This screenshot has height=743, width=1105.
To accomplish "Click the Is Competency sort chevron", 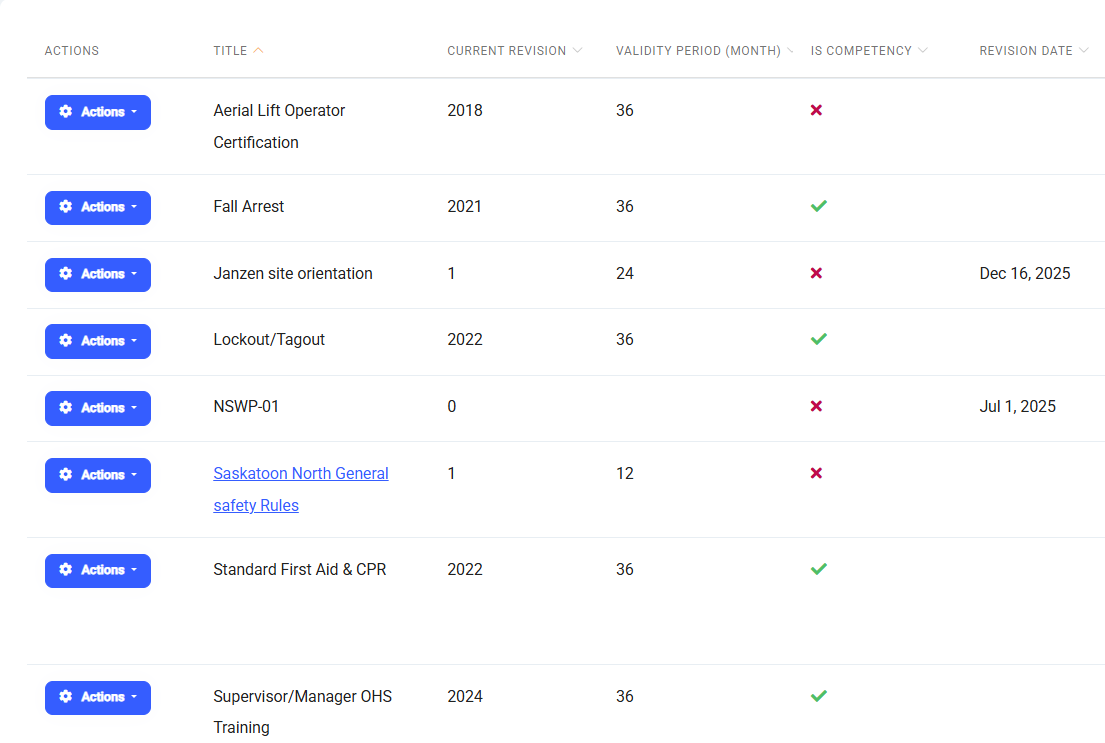I will 922,51.
